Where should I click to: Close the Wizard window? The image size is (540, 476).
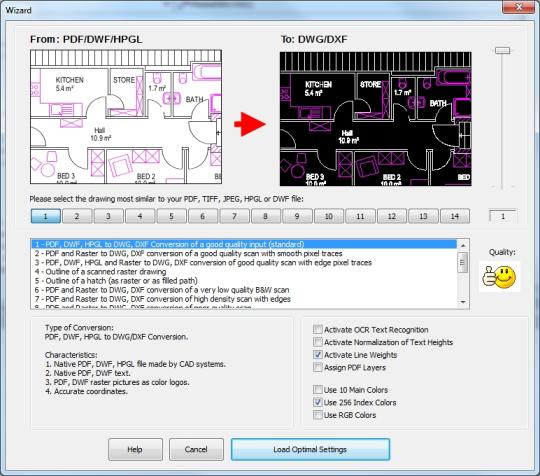point(518,7)
